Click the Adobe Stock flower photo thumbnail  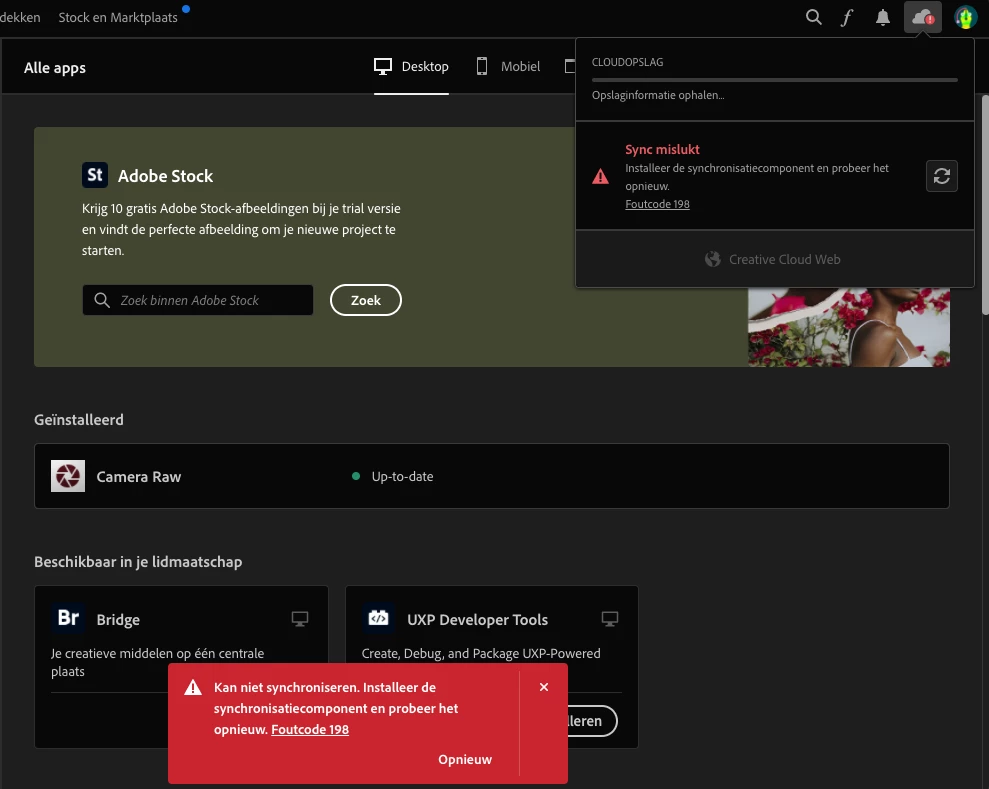(x=849, y=327)
